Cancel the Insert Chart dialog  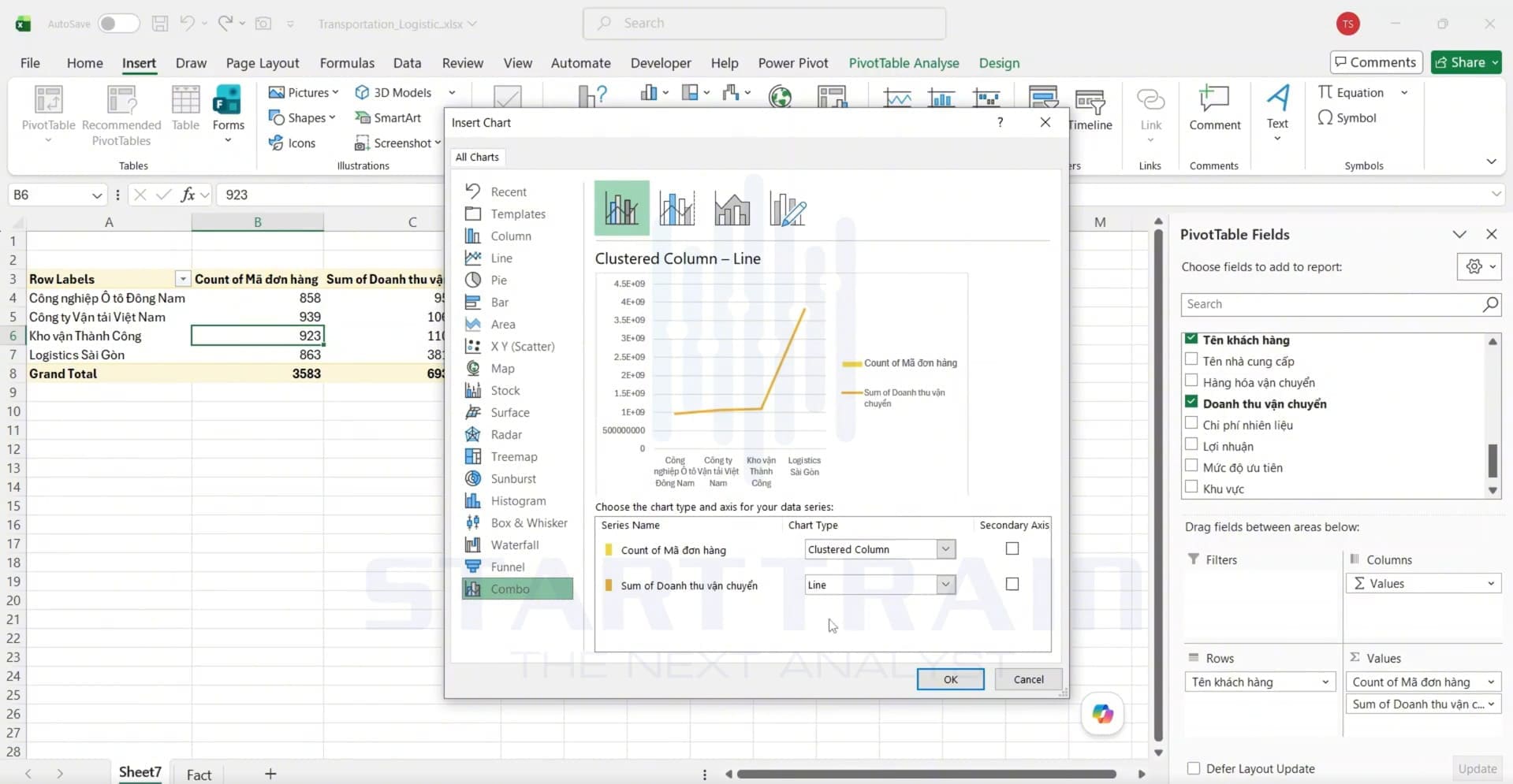[1028, 679]
